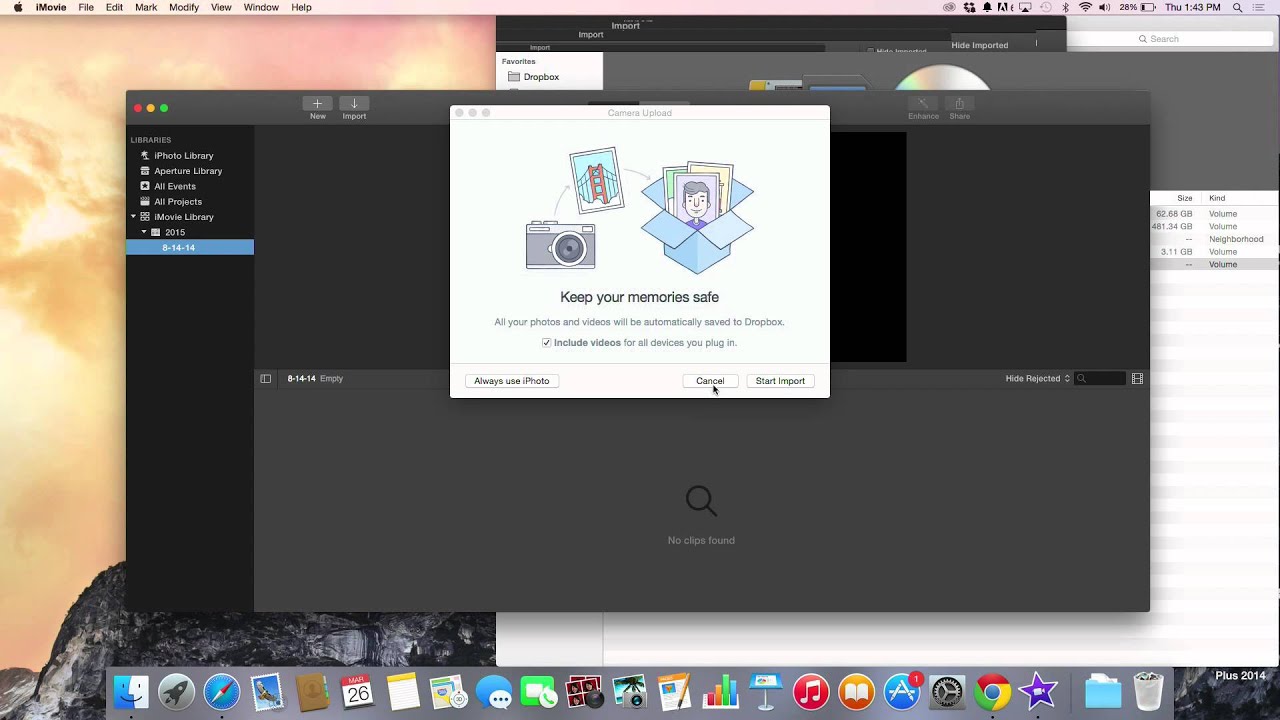Click the Always use iPhoto button
This screenshot has width=1280, height=720.
click(x=512, y=381)
